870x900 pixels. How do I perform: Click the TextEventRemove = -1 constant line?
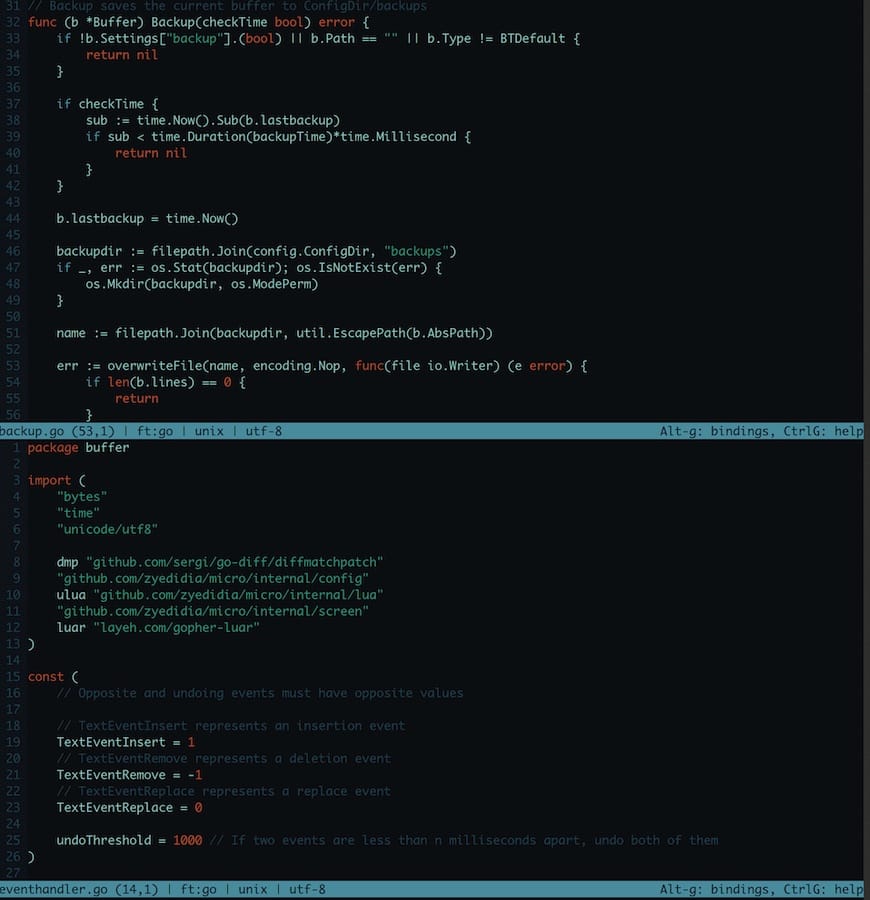click(x=126, y=774)
